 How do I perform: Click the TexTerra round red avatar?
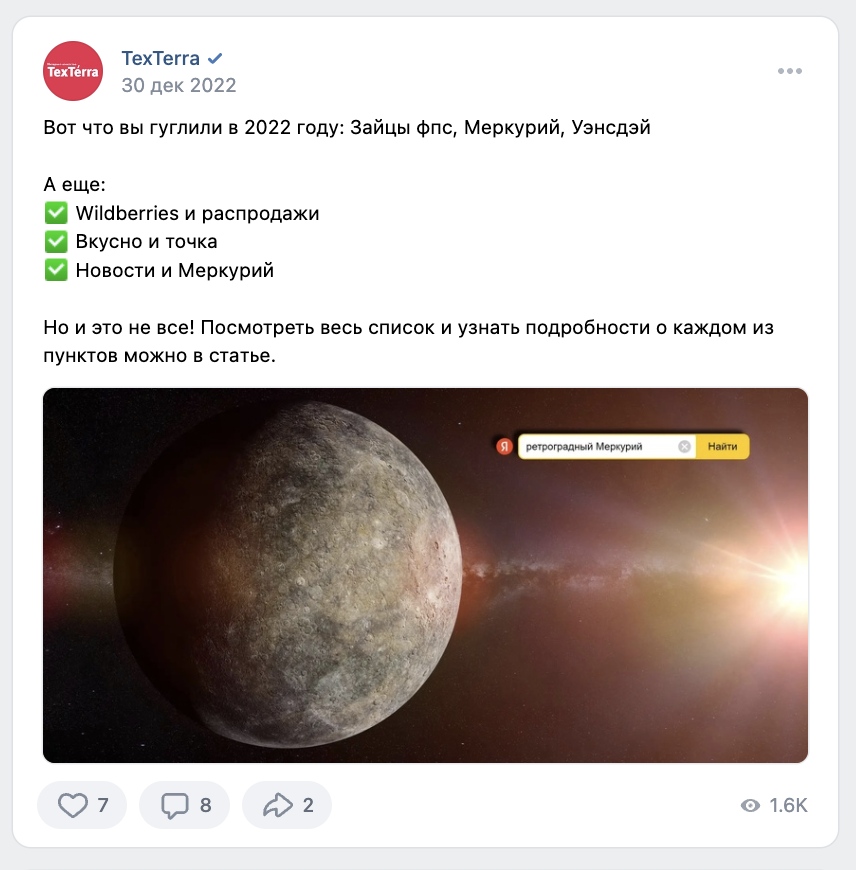(x=73, y=71)
